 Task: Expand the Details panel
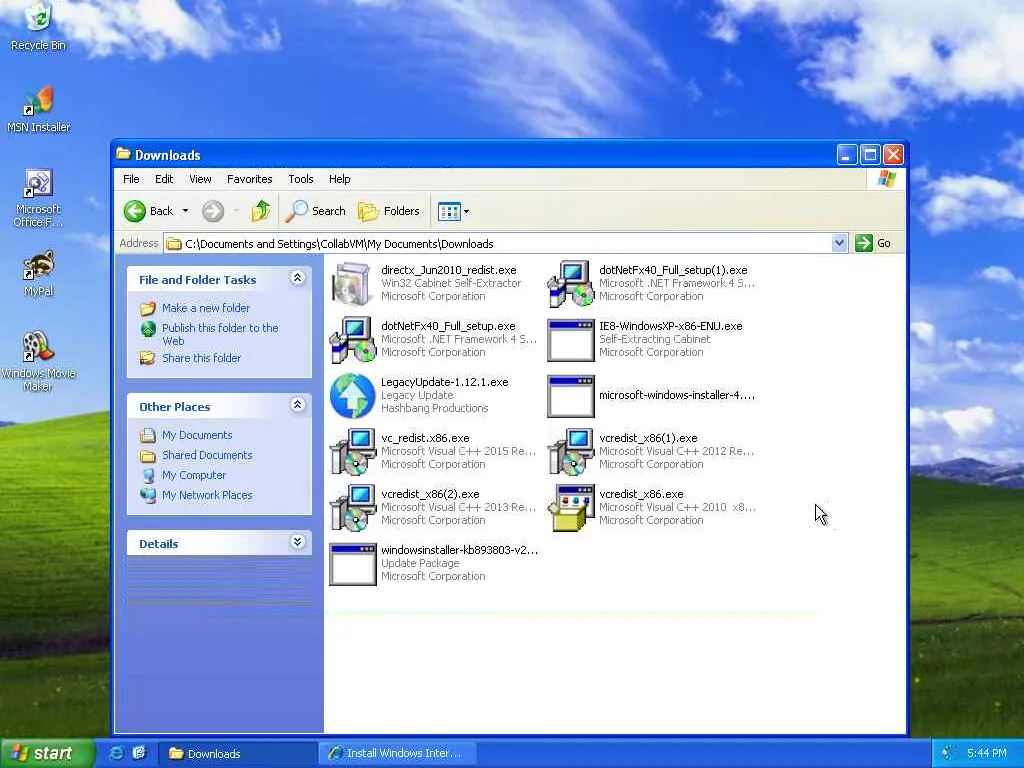point(297,543)
